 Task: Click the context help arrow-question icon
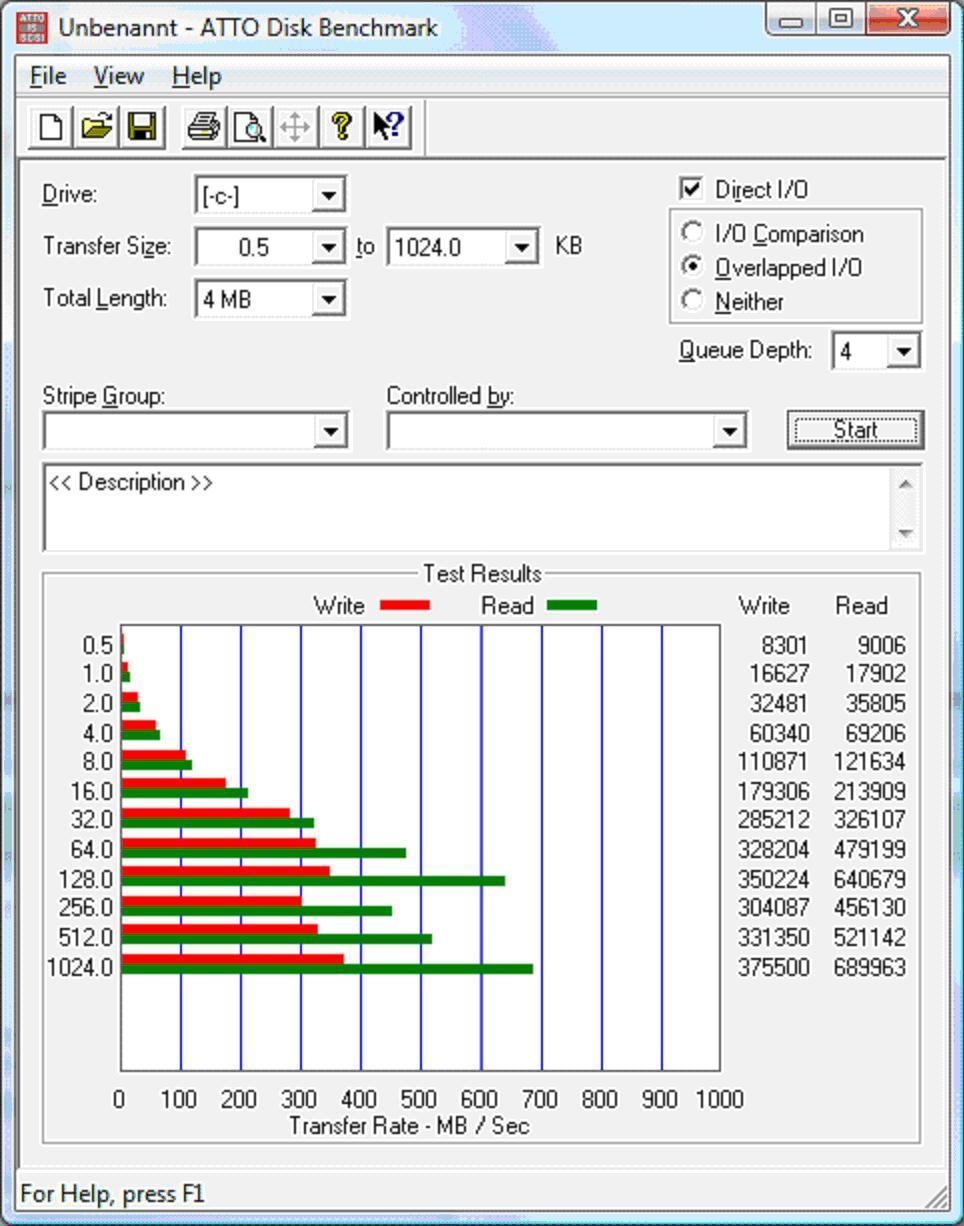pyautogui.click(x=388, y=127)
